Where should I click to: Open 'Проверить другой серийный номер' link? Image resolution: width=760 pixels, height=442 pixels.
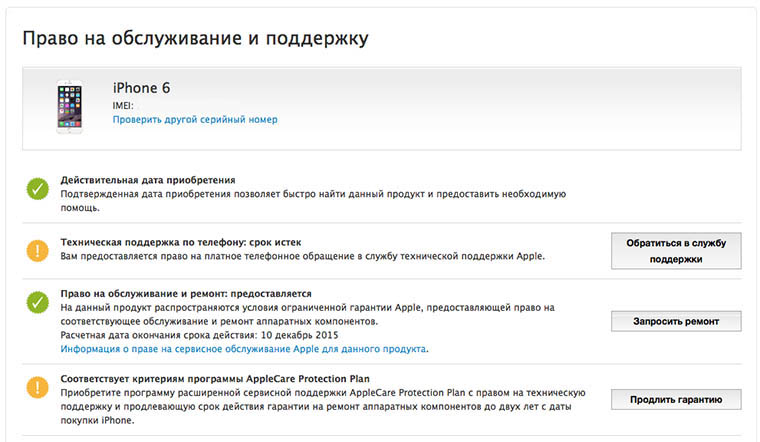click(x=195, y=120)
